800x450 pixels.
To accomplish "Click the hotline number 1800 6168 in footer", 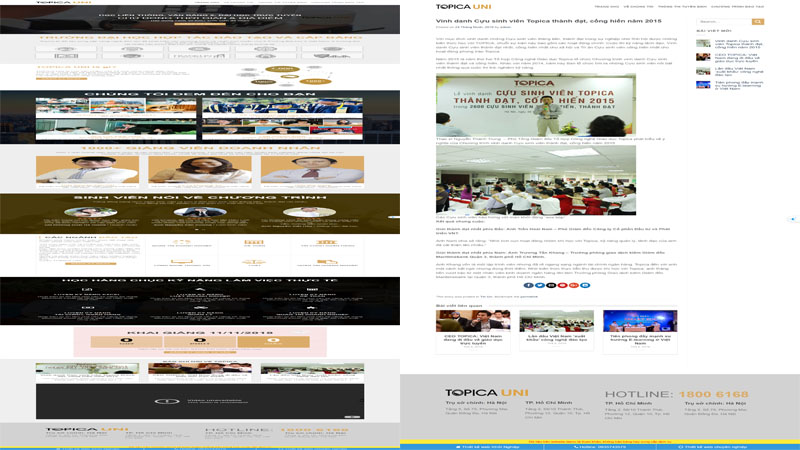I will coord(713,394).
